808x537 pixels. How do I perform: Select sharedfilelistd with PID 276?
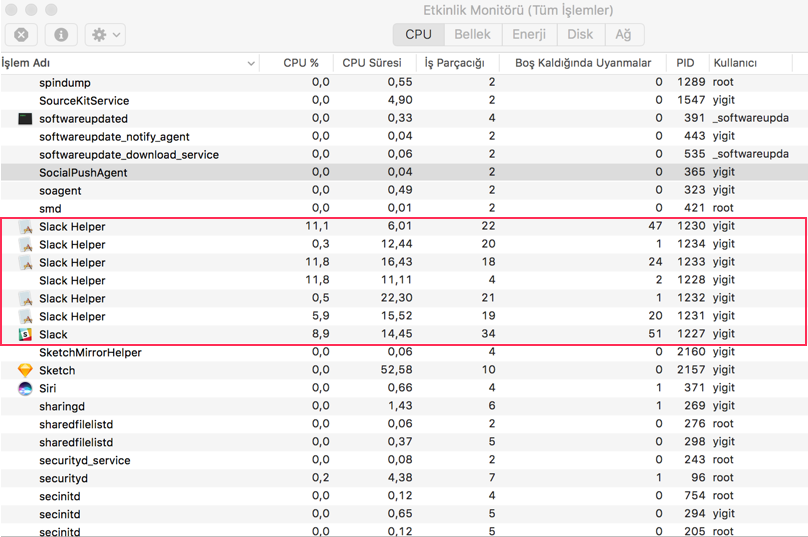pyautogui.click(x=404, y=424)
